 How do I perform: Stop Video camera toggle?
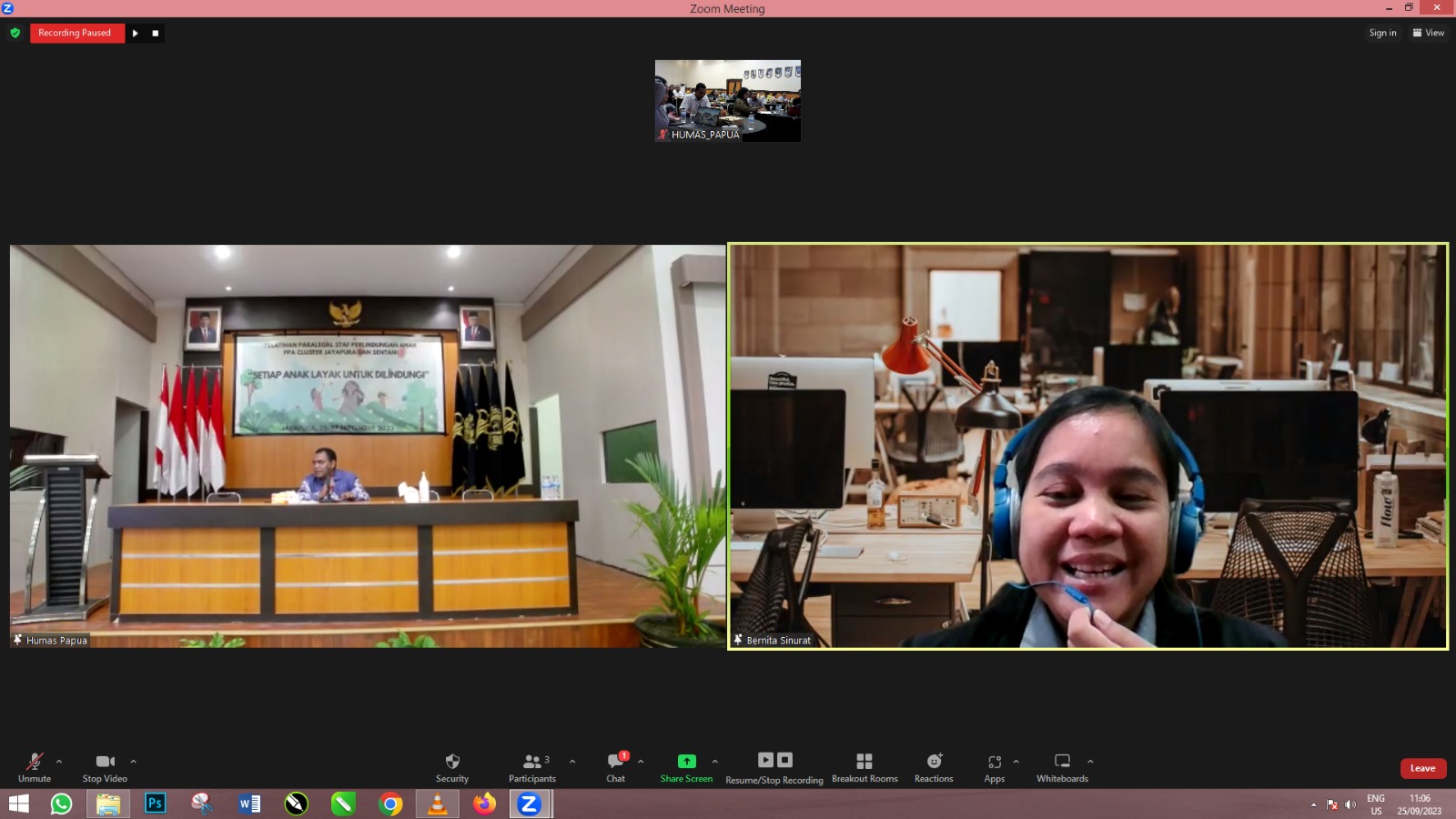click(105, 762)
